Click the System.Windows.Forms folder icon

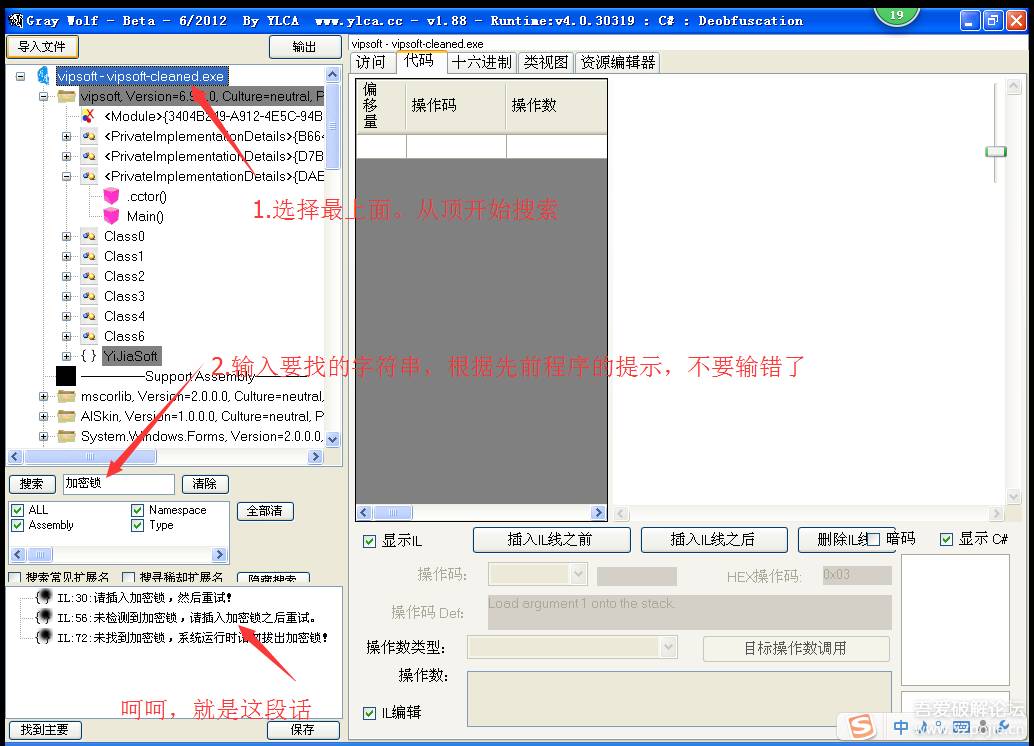(66, 436)
